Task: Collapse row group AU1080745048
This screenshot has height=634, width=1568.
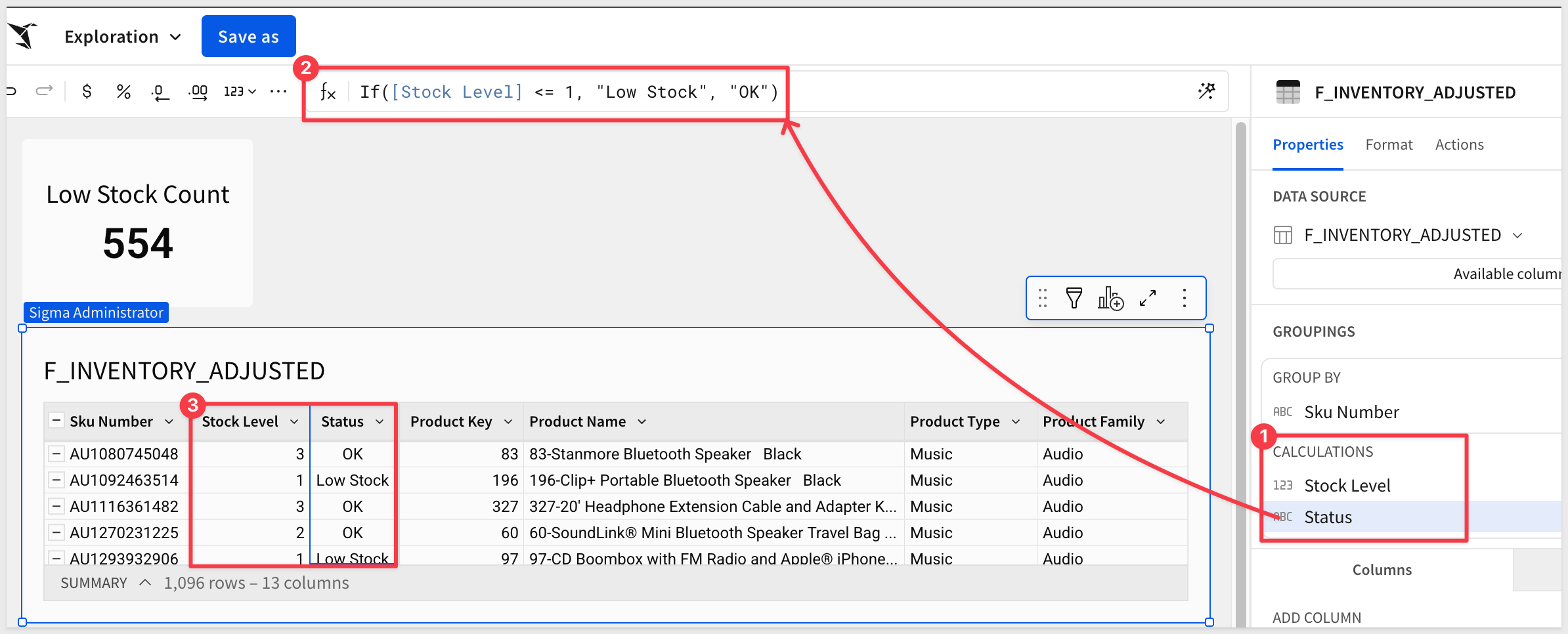Action: click(56, 454)
